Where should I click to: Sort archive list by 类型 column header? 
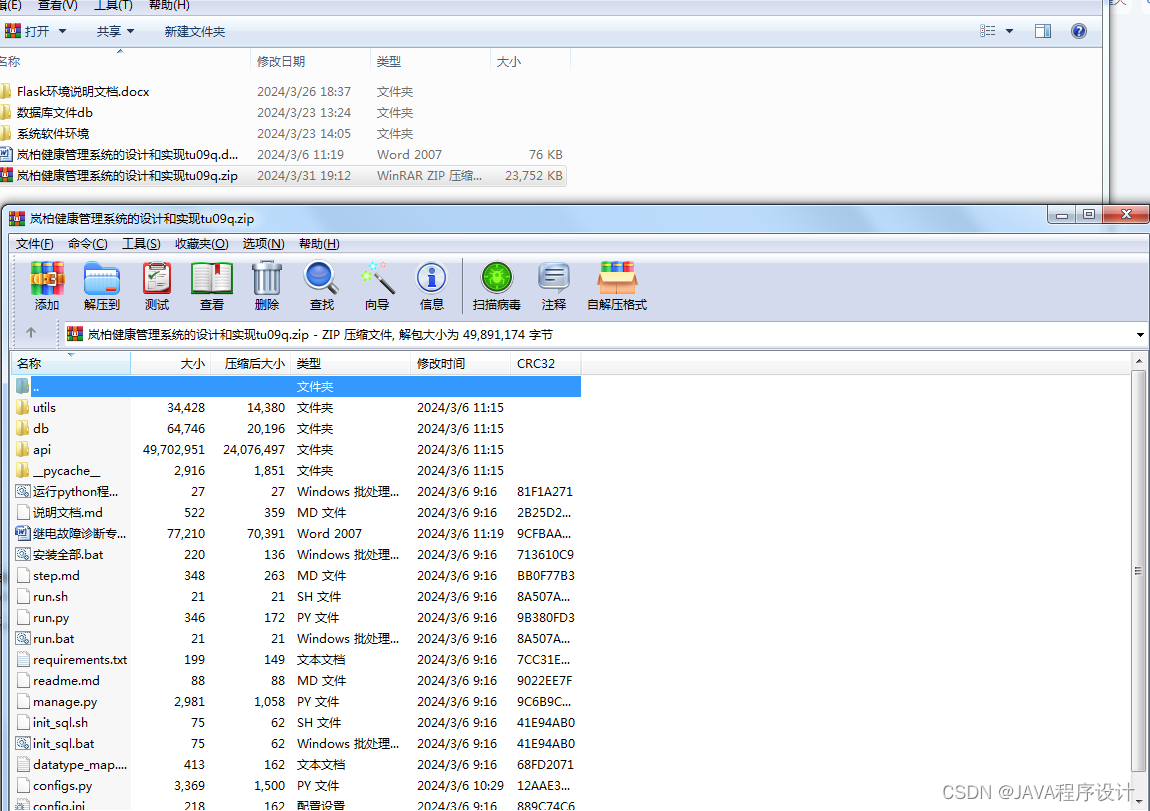click(x=351, y=363)
